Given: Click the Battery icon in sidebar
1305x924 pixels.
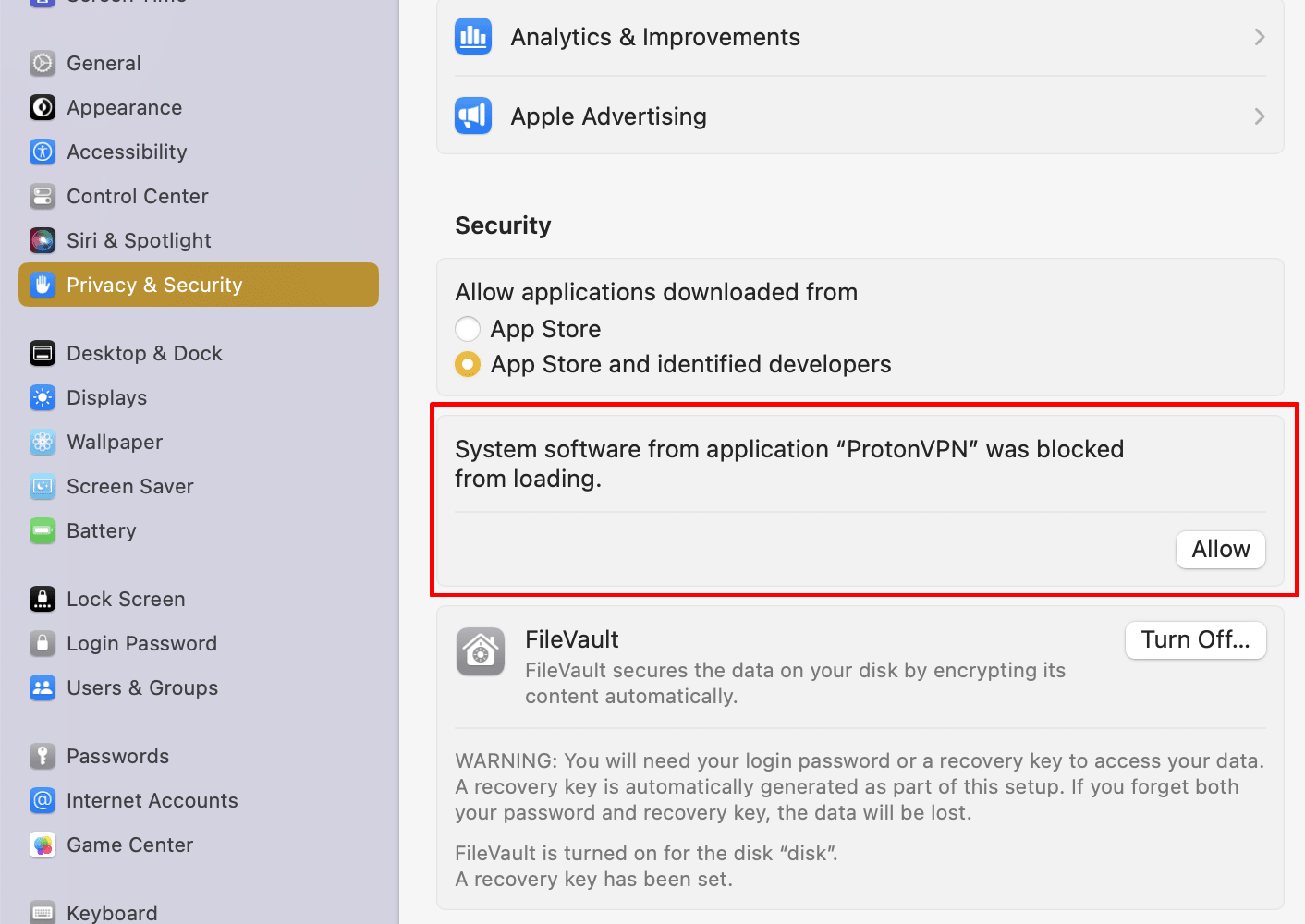Looking at the screenshot, I should (x=43, y=530).
